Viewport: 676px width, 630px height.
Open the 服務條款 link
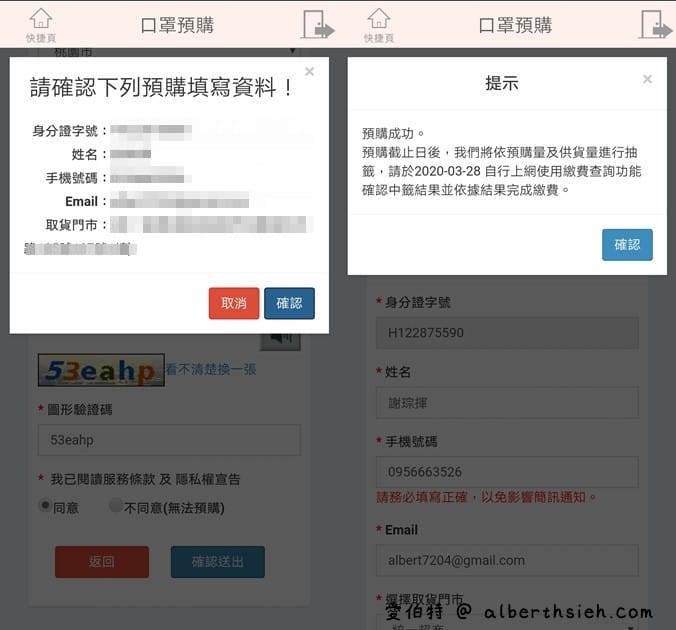click(x=128, y=479)
